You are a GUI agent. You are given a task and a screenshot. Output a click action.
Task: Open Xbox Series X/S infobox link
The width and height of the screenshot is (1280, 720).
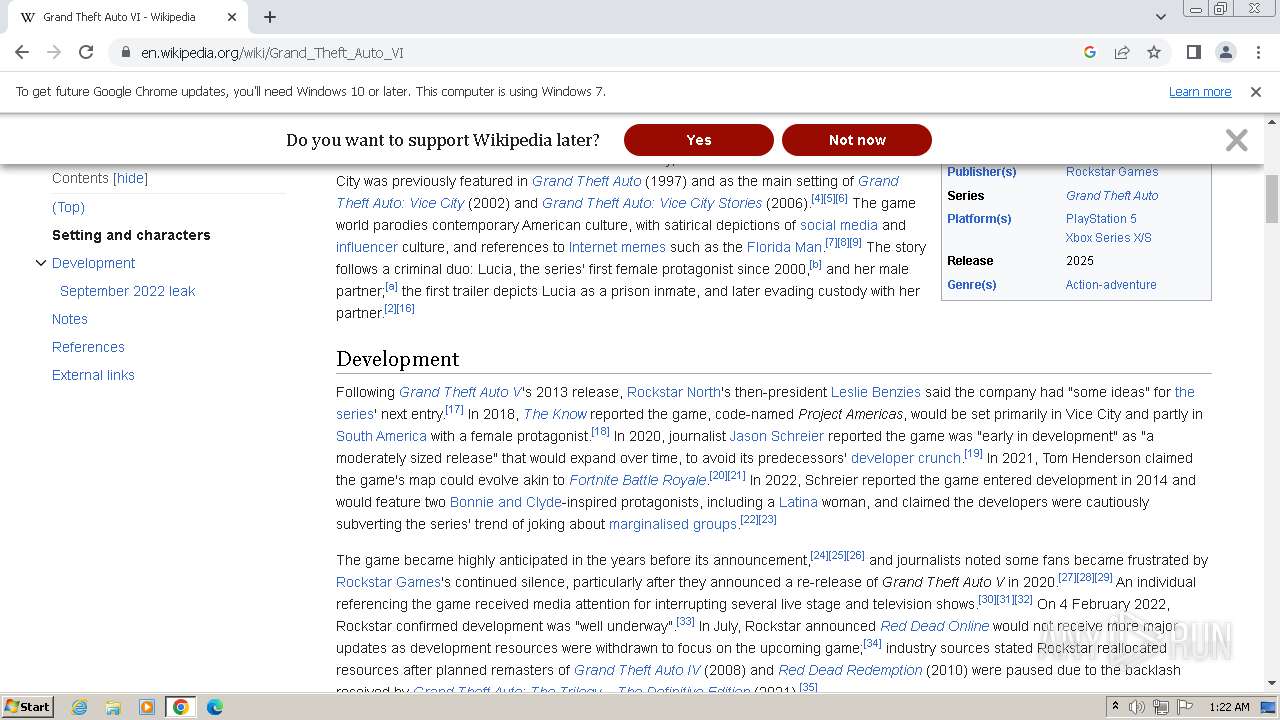tap(1109, 238)
